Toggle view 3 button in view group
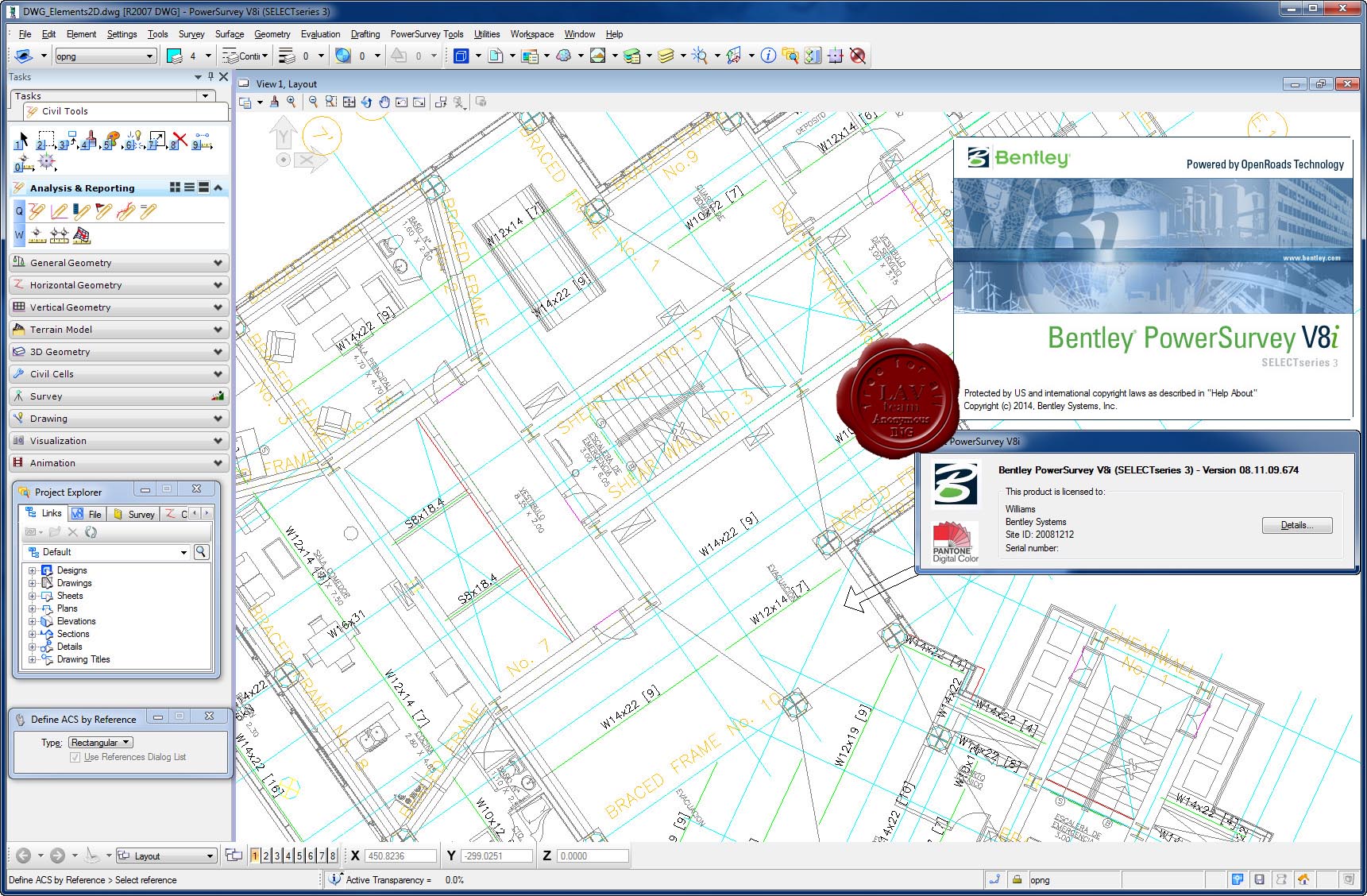This screenshot has width=1367, height=896. coord(277,855)
